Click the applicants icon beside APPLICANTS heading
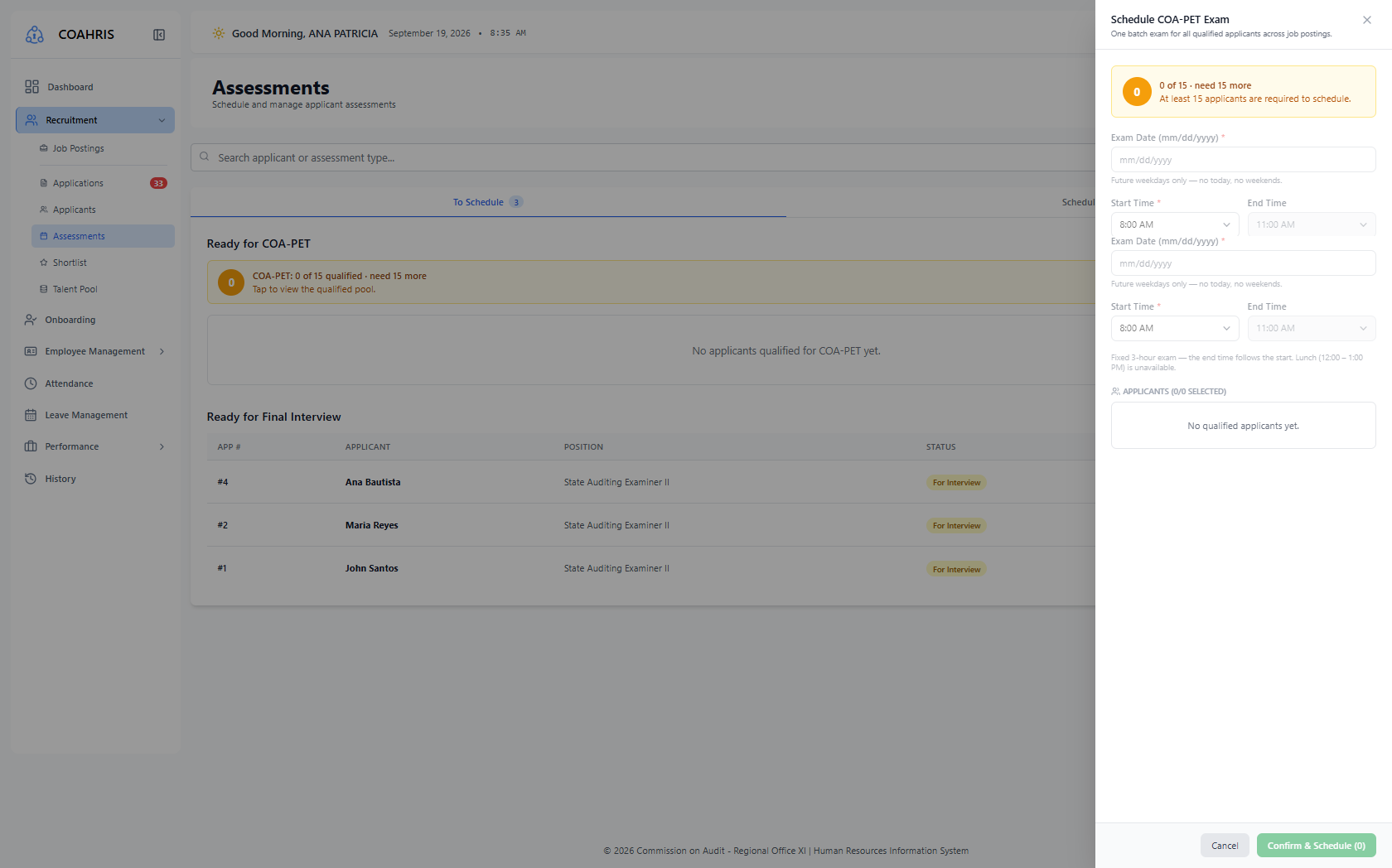Image resolution: width=1392 pixels, height=868 pixels. pos(1116,391)
